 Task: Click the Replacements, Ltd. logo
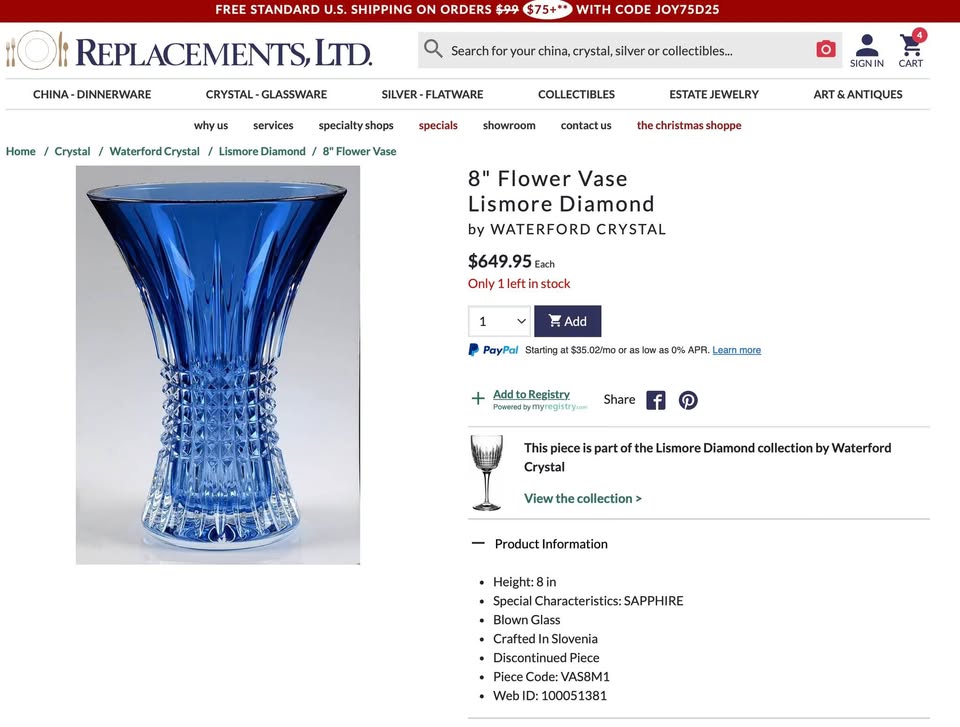[x=189, y=51]
